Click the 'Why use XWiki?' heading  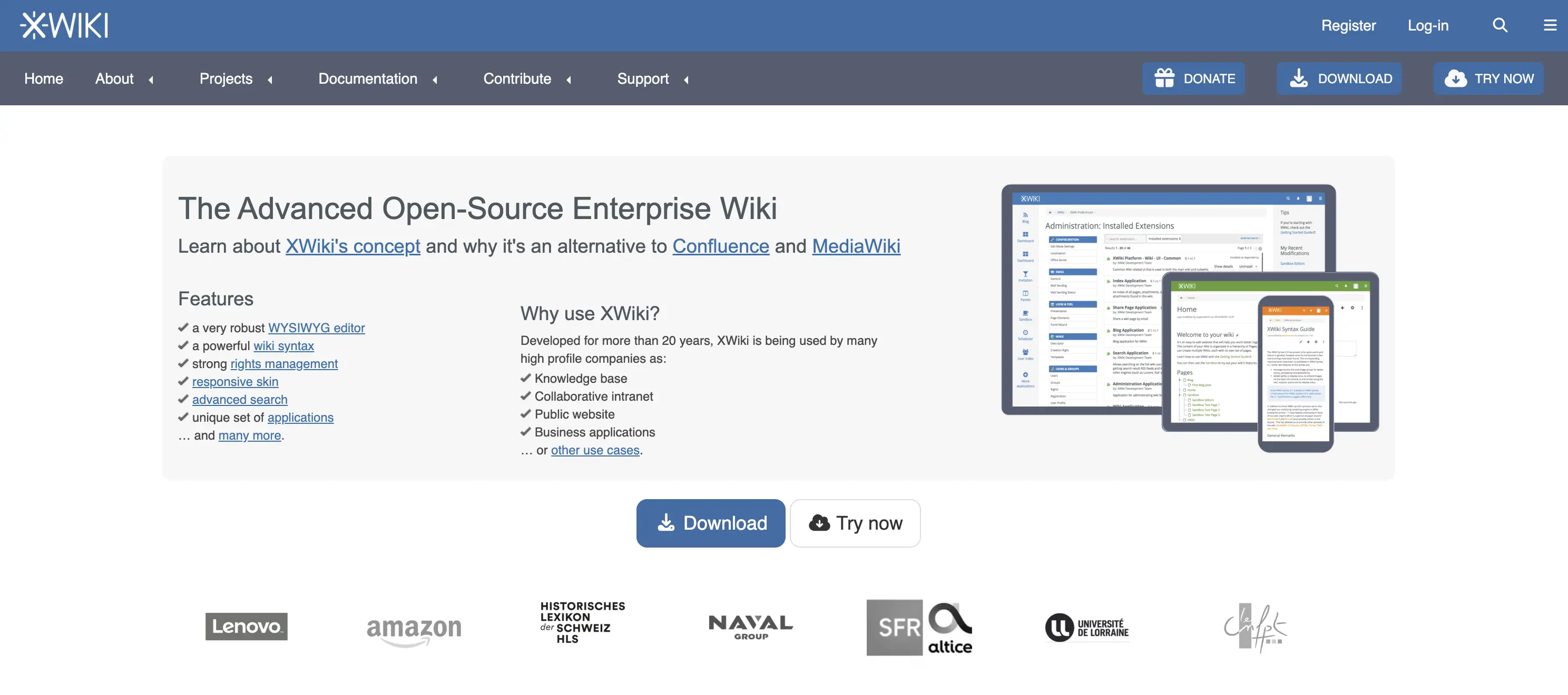(x=590, y=313)
